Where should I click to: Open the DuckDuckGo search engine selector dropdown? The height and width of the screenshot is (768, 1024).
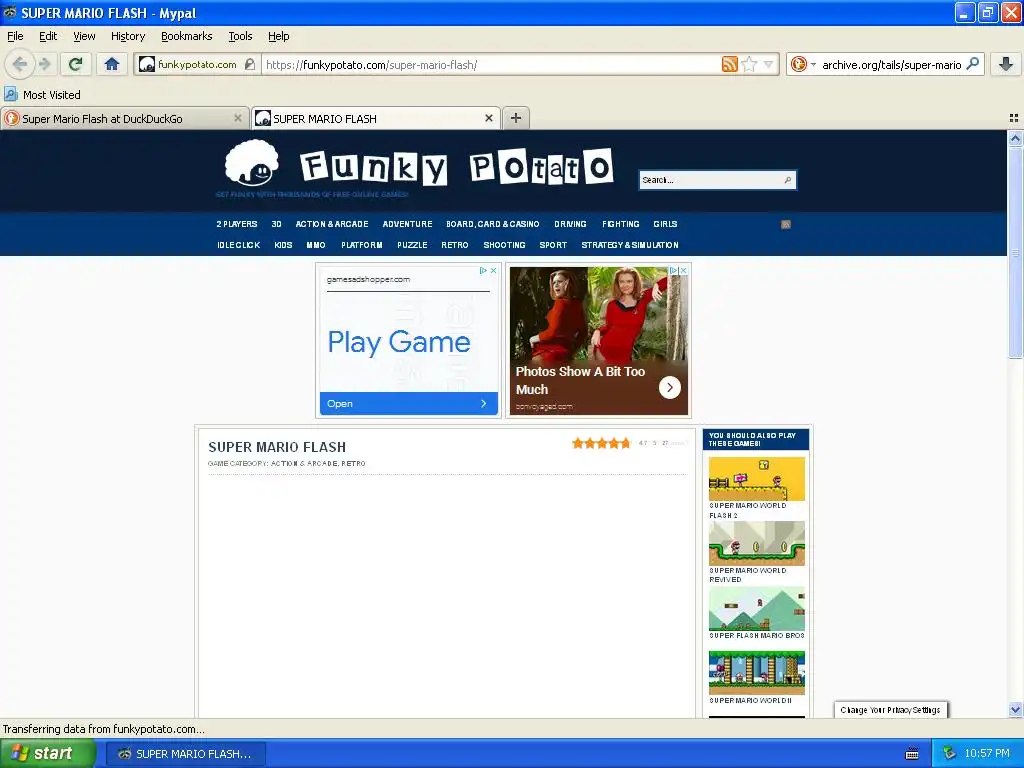tap(803, 64)
